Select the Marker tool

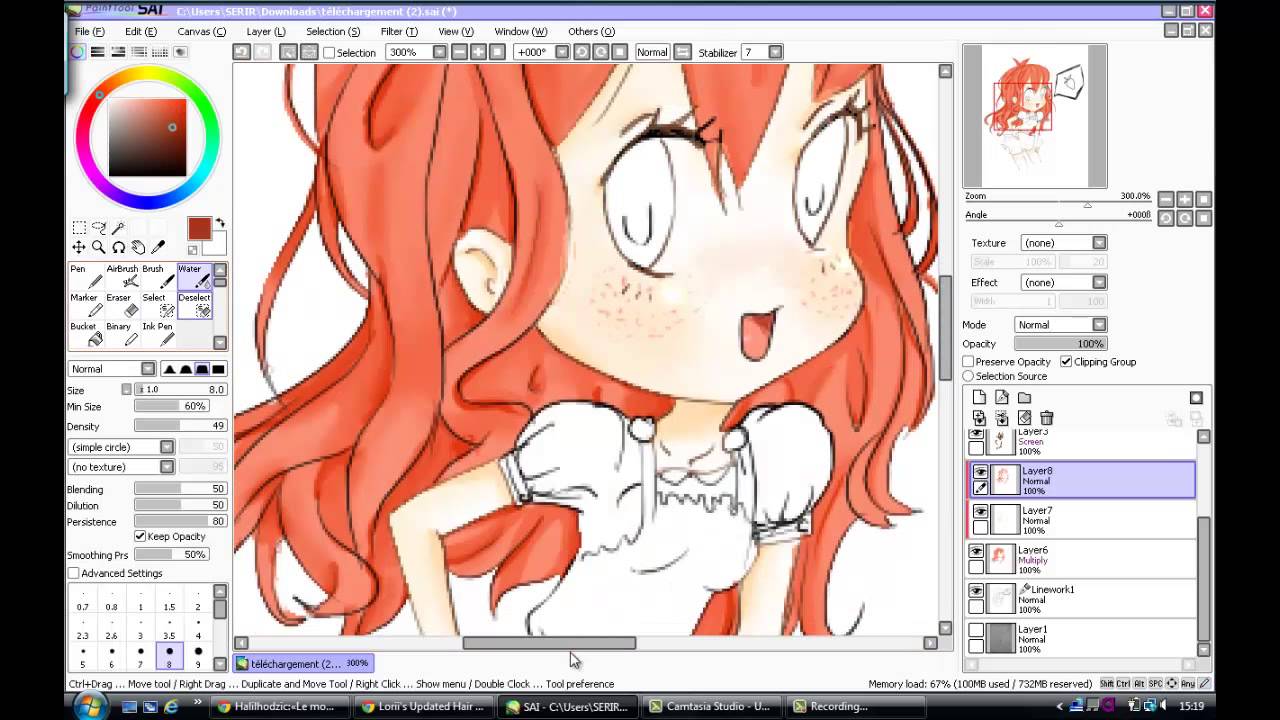pyautogui.click(x=85, y=305)
